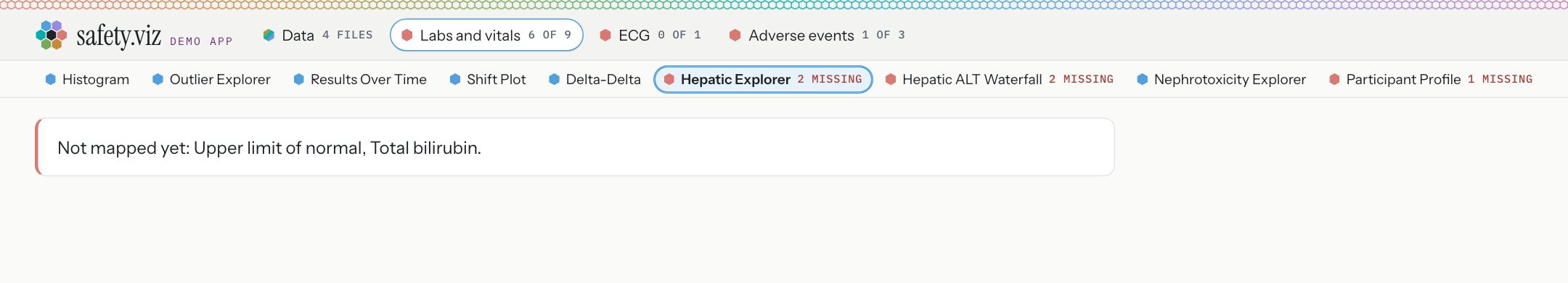1568x283 pixels.
Task: Click the '4 FILES' Data count
Action: pos(348,35)
